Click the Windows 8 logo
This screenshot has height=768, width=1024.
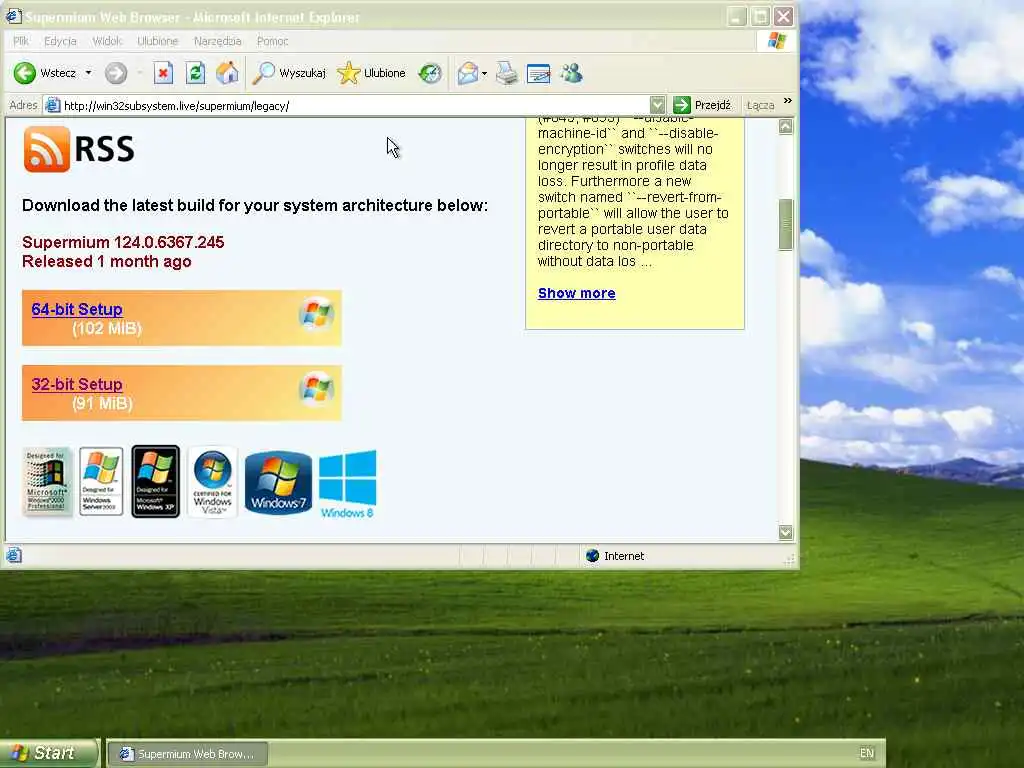click(347, 484)
